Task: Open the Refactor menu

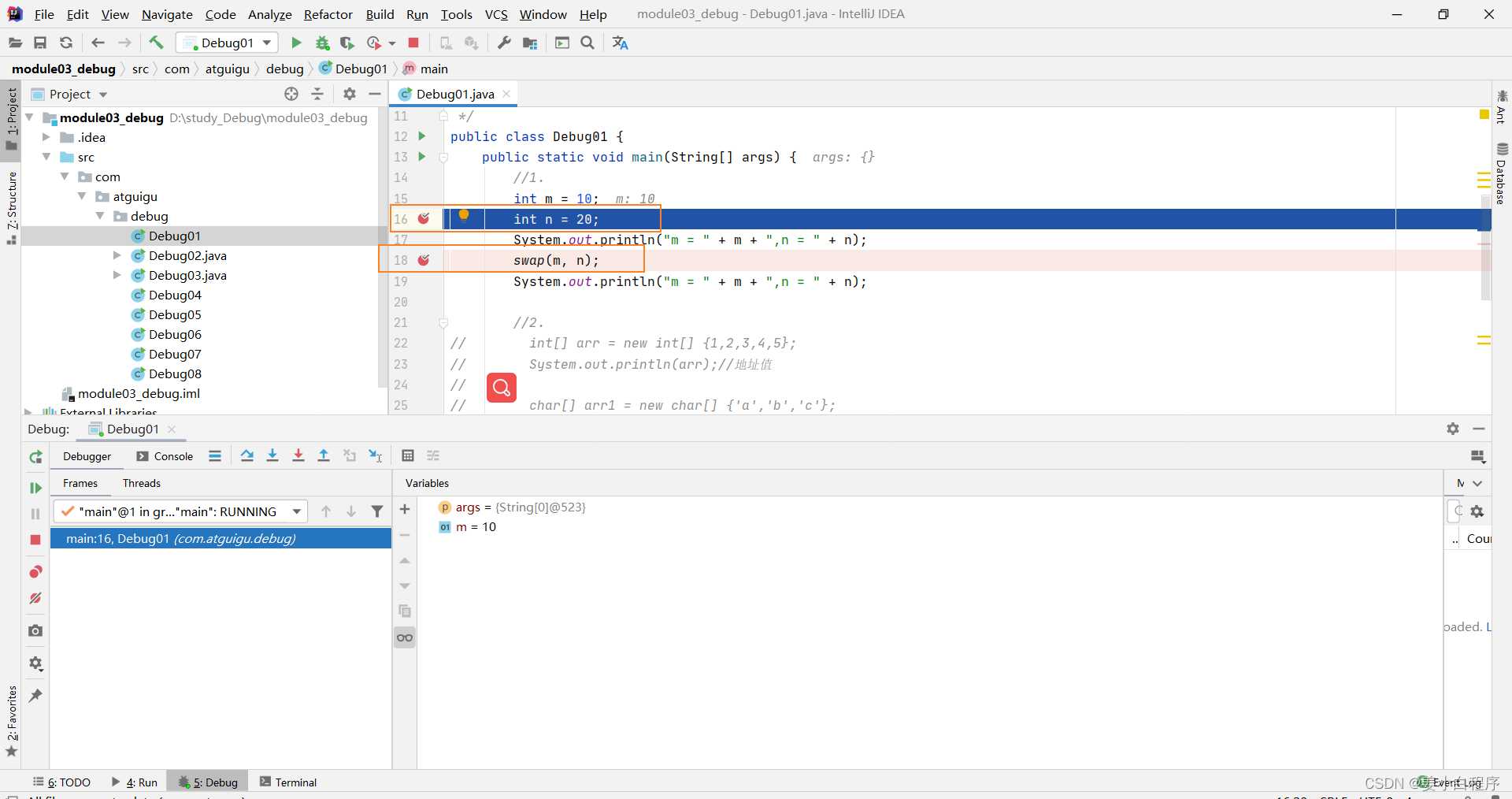Action: 328,14
